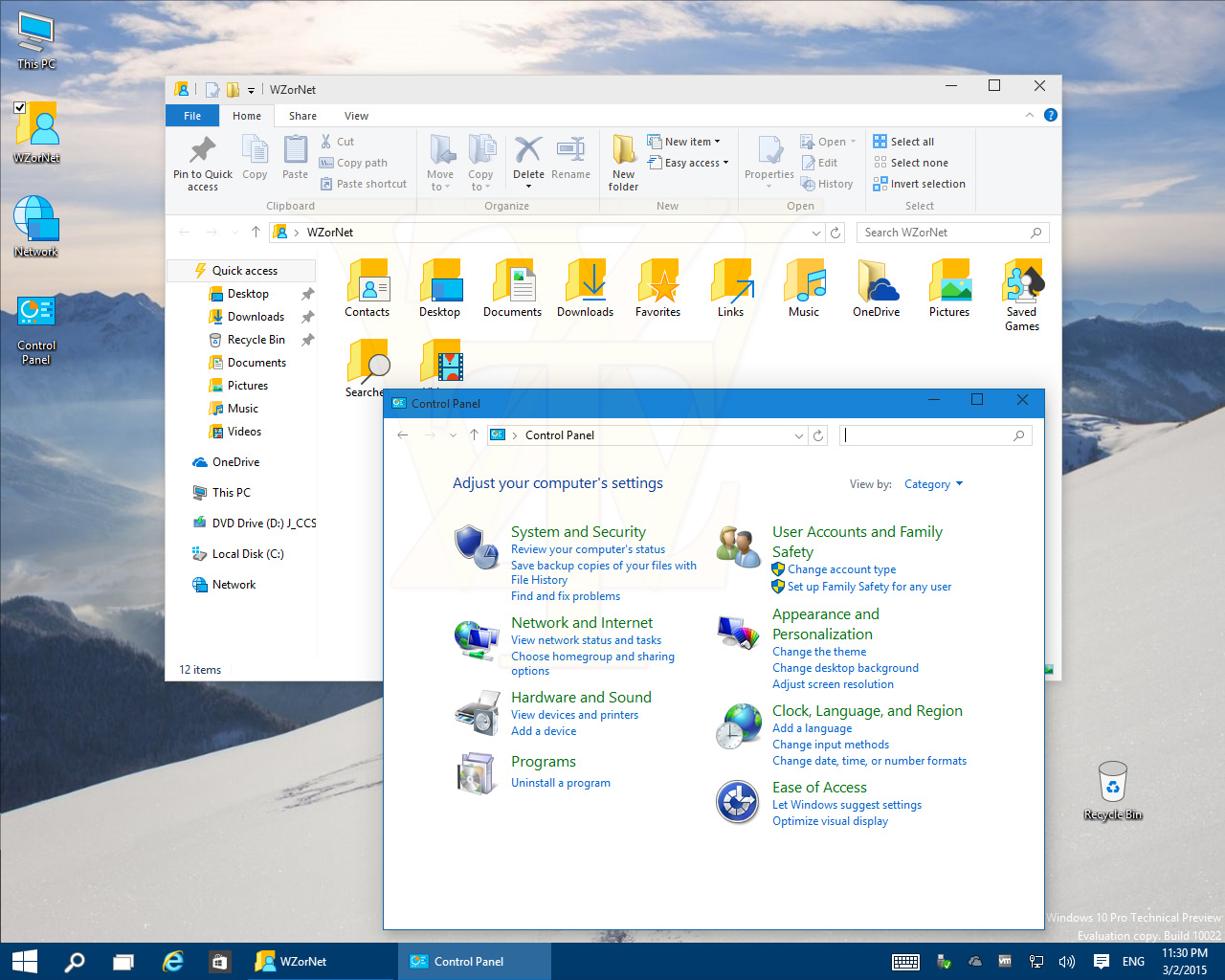Click the Ease of Access icon
This screenshot has width=1225, height=980.
click(738, 802)
